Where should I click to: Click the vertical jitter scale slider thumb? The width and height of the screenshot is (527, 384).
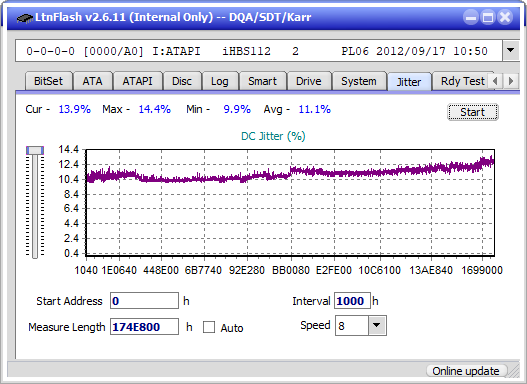click(35, 151)
